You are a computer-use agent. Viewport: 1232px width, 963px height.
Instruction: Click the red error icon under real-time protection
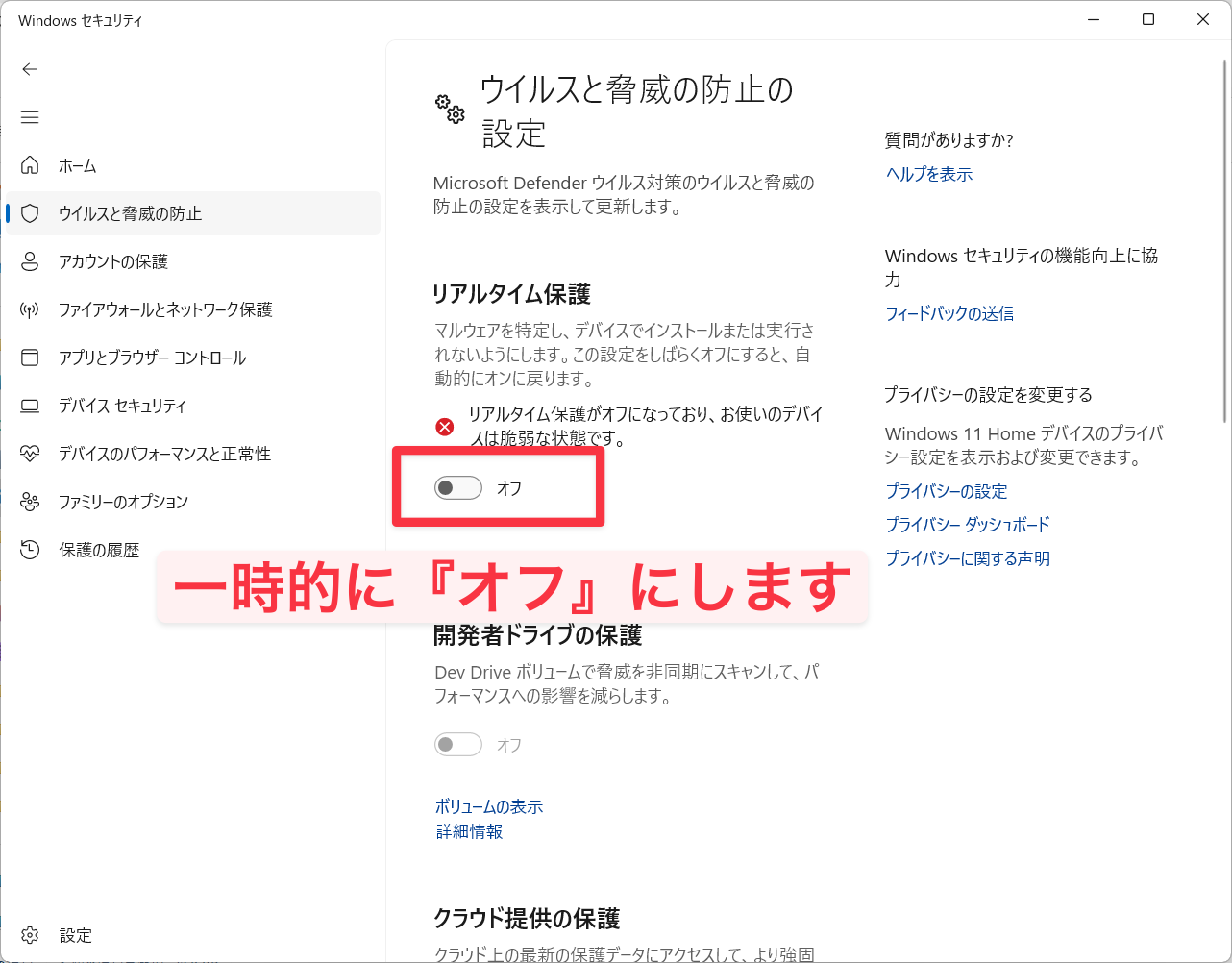click(445, 427)
